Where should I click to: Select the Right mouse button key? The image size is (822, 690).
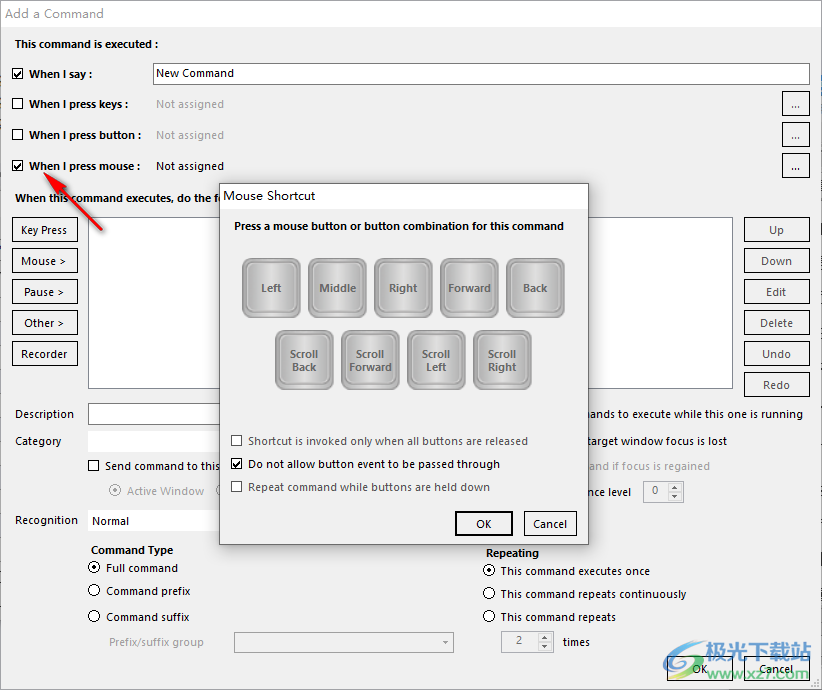pos(403,288)
